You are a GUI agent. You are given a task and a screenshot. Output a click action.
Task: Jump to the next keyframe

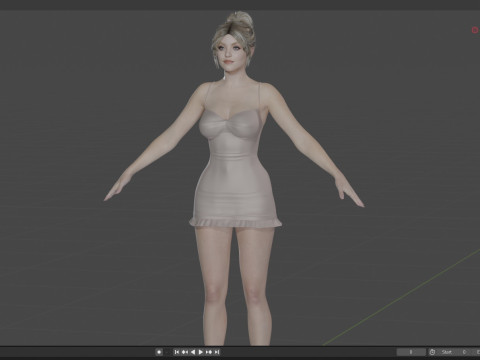(x=209, y=352)
